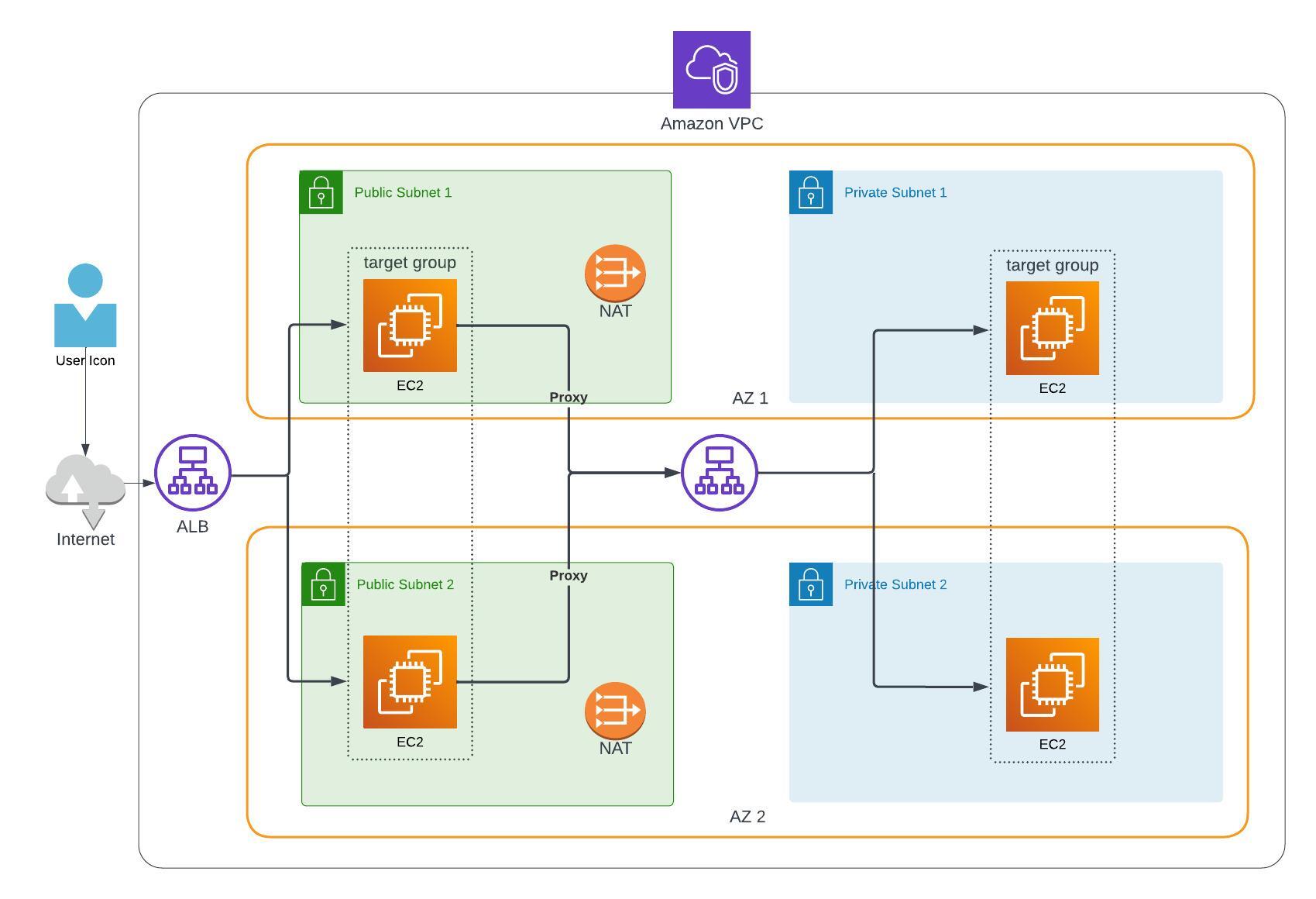The image size is (1316, 899).
Task: Select the Amazon VPC cloud icon
Action: (x=713, y=68)
